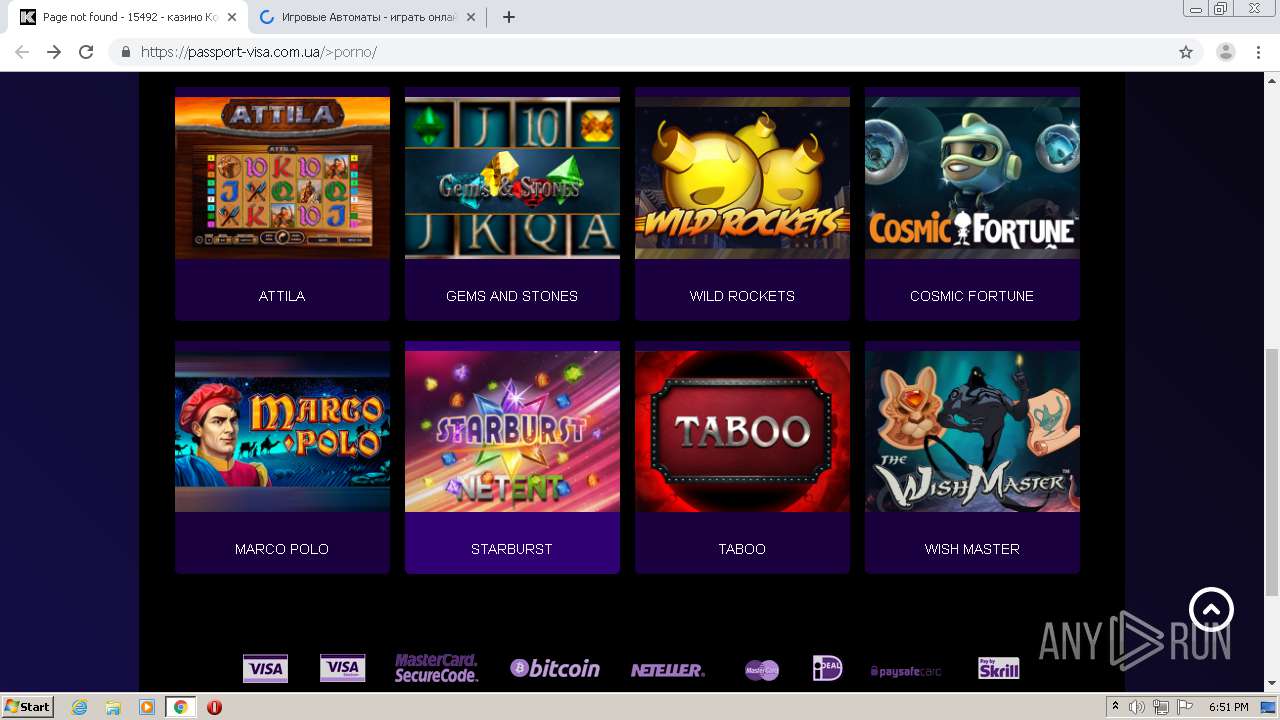
Task: Click the bitcoin payment logo
Action: coord(555,668)
